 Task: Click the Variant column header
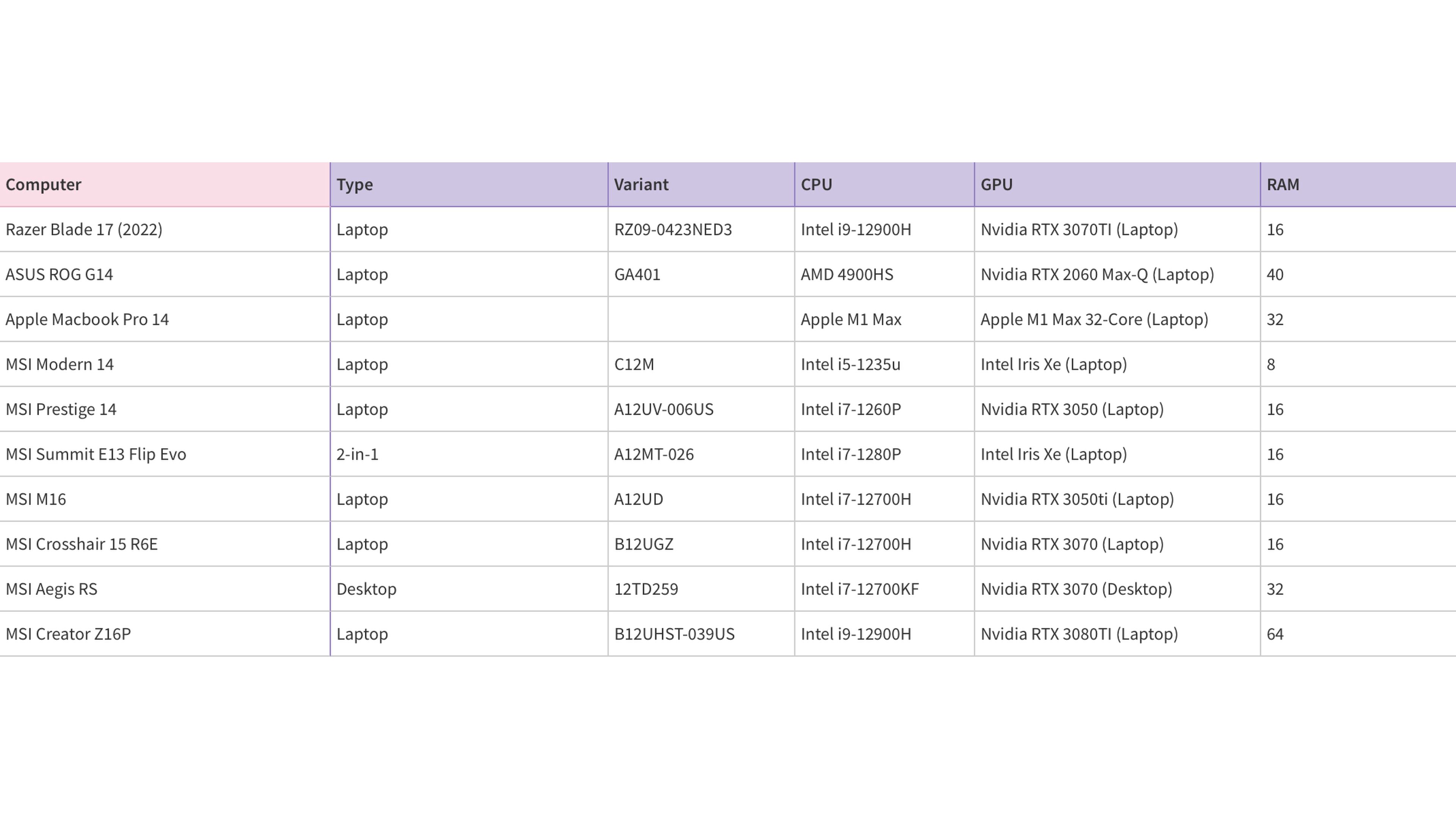click(701, 184)
